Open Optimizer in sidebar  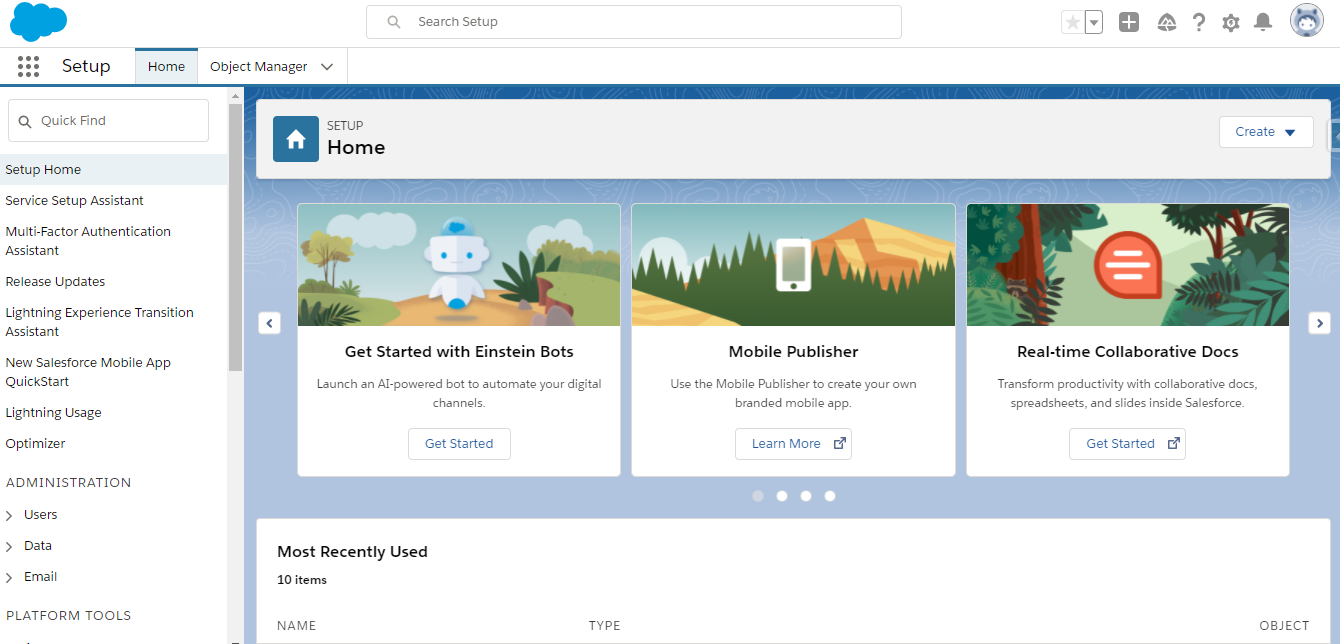click(x=35, y=444)
